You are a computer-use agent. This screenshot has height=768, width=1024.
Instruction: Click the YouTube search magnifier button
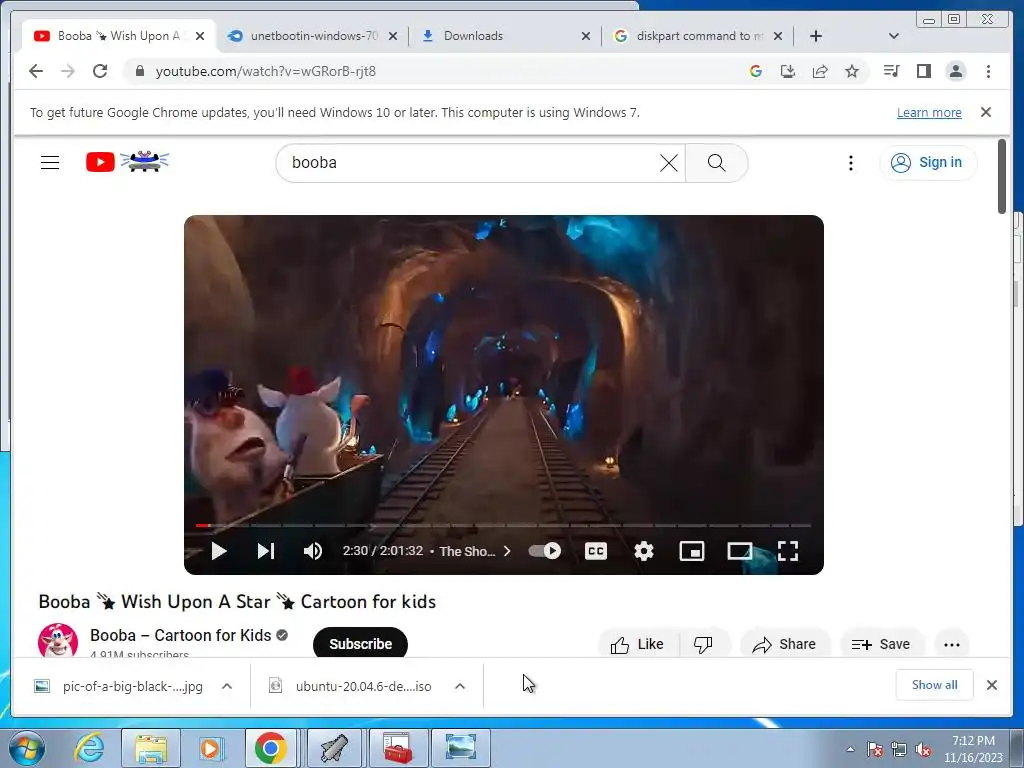point(716,163)
